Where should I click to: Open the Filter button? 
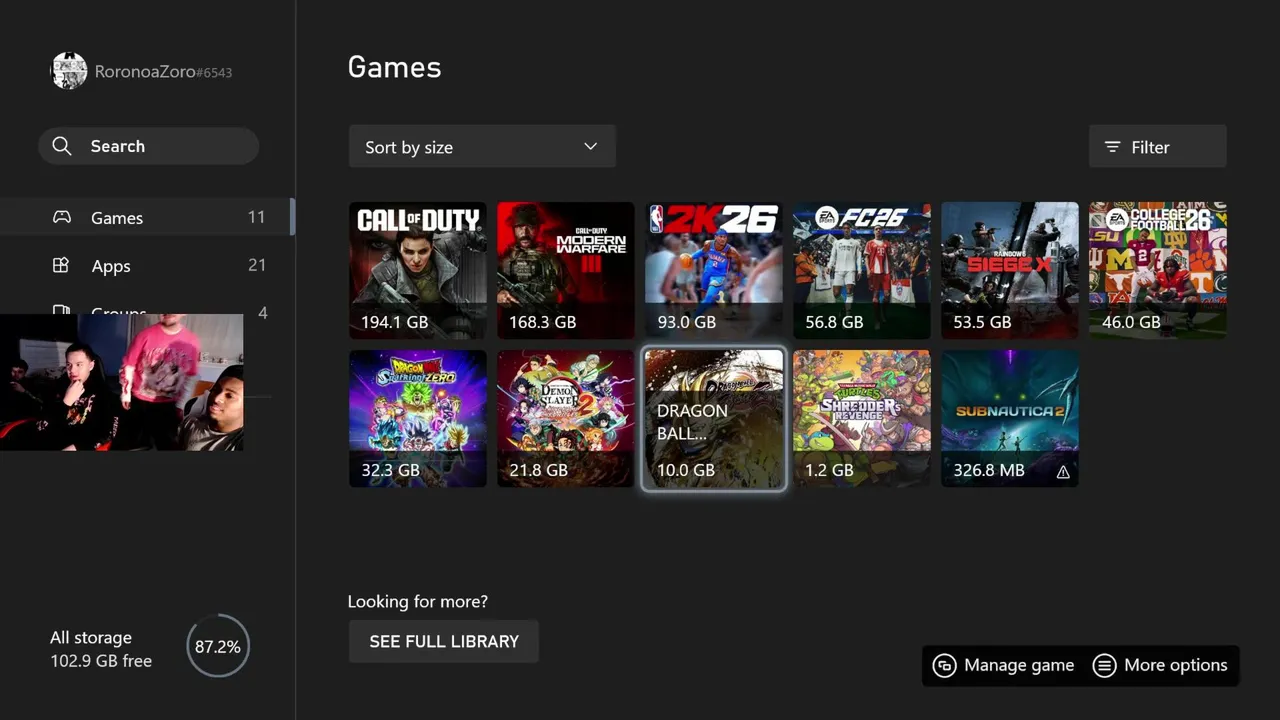(x=1158, y=147)
